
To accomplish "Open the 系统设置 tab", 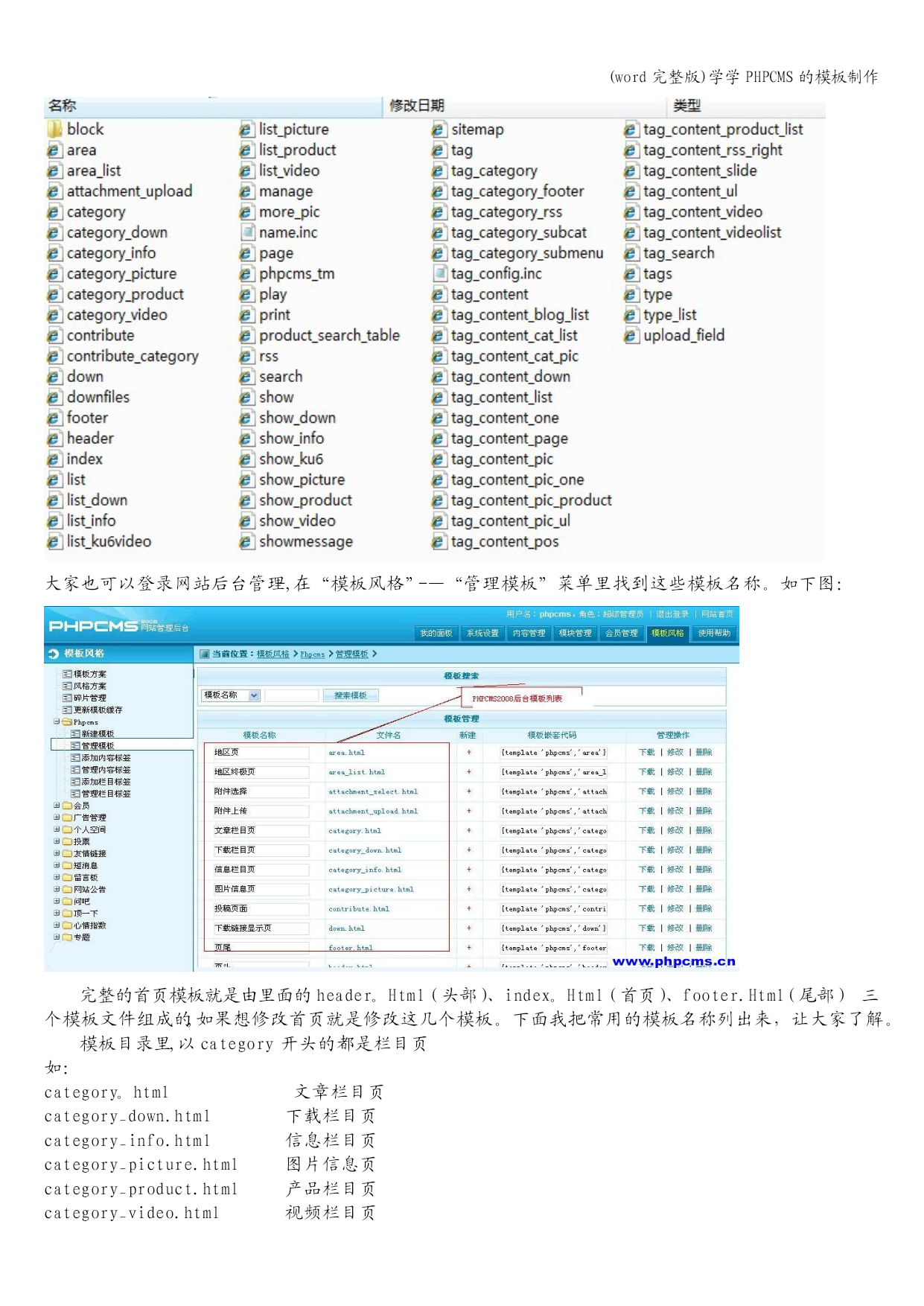I will point(482,633).
